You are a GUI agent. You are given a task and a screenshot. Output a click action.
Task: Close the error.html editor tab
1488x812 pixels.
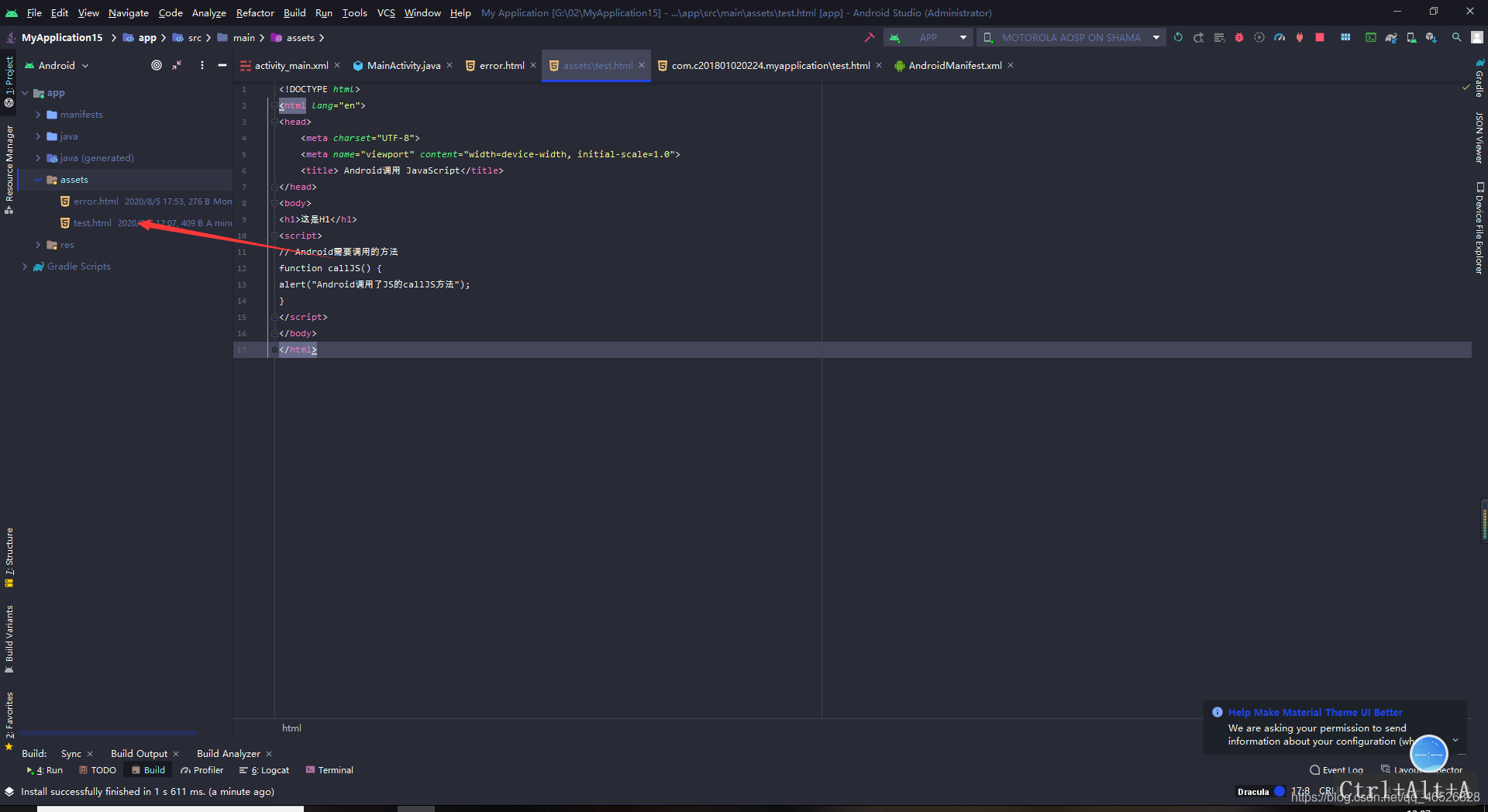pyautogui.click(x=533, y=65)
